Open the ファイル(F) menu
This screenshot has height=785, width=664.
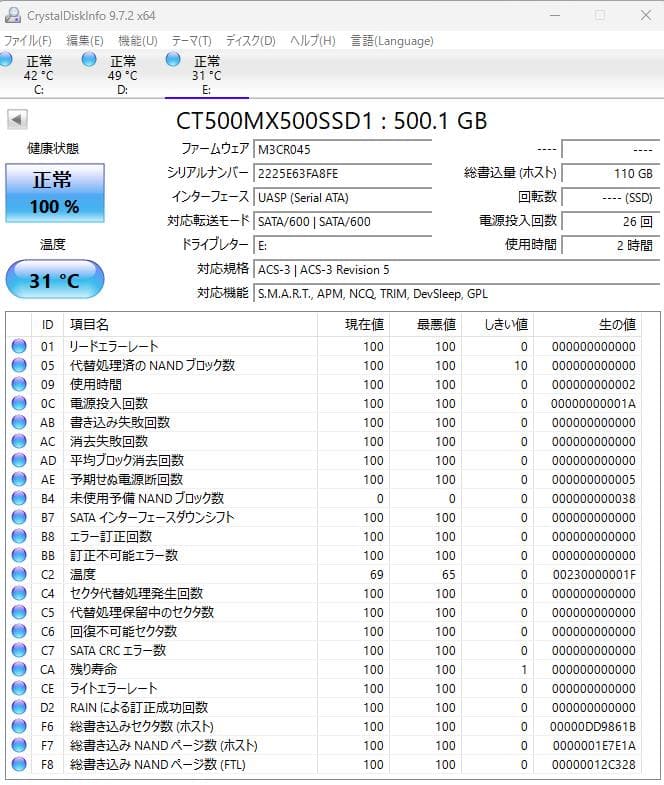click(x=28, y=41)
